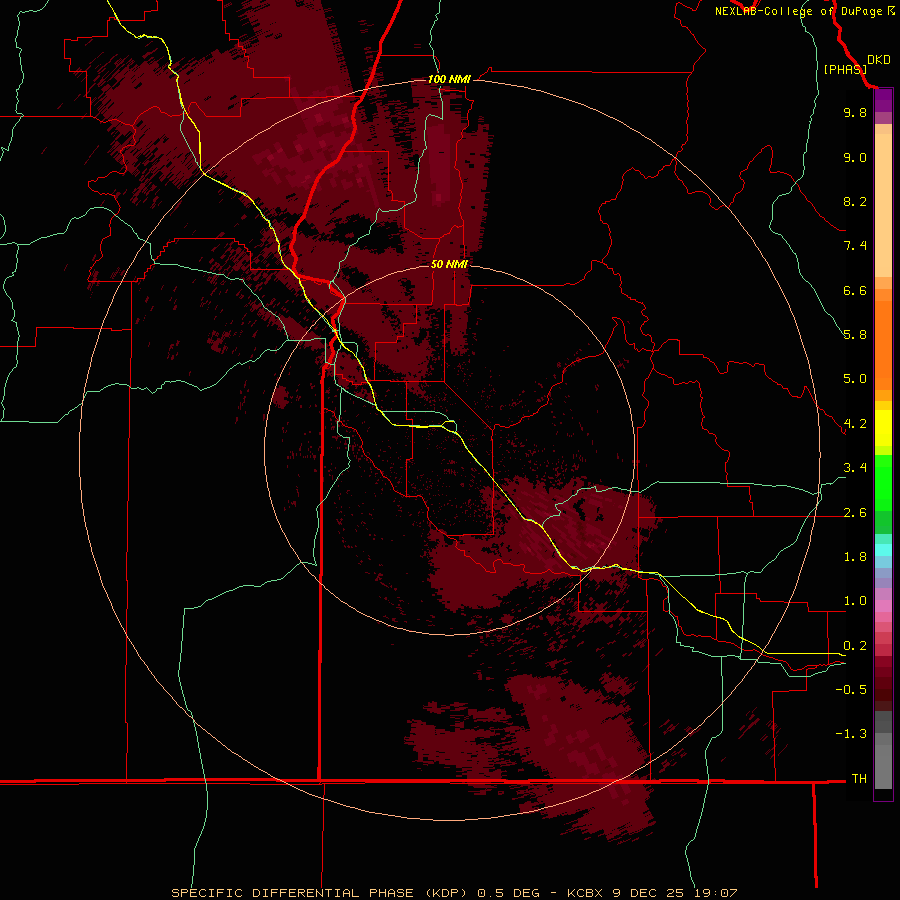
Task: Click the "5.8" color scale value
Action: click(855, 335)
